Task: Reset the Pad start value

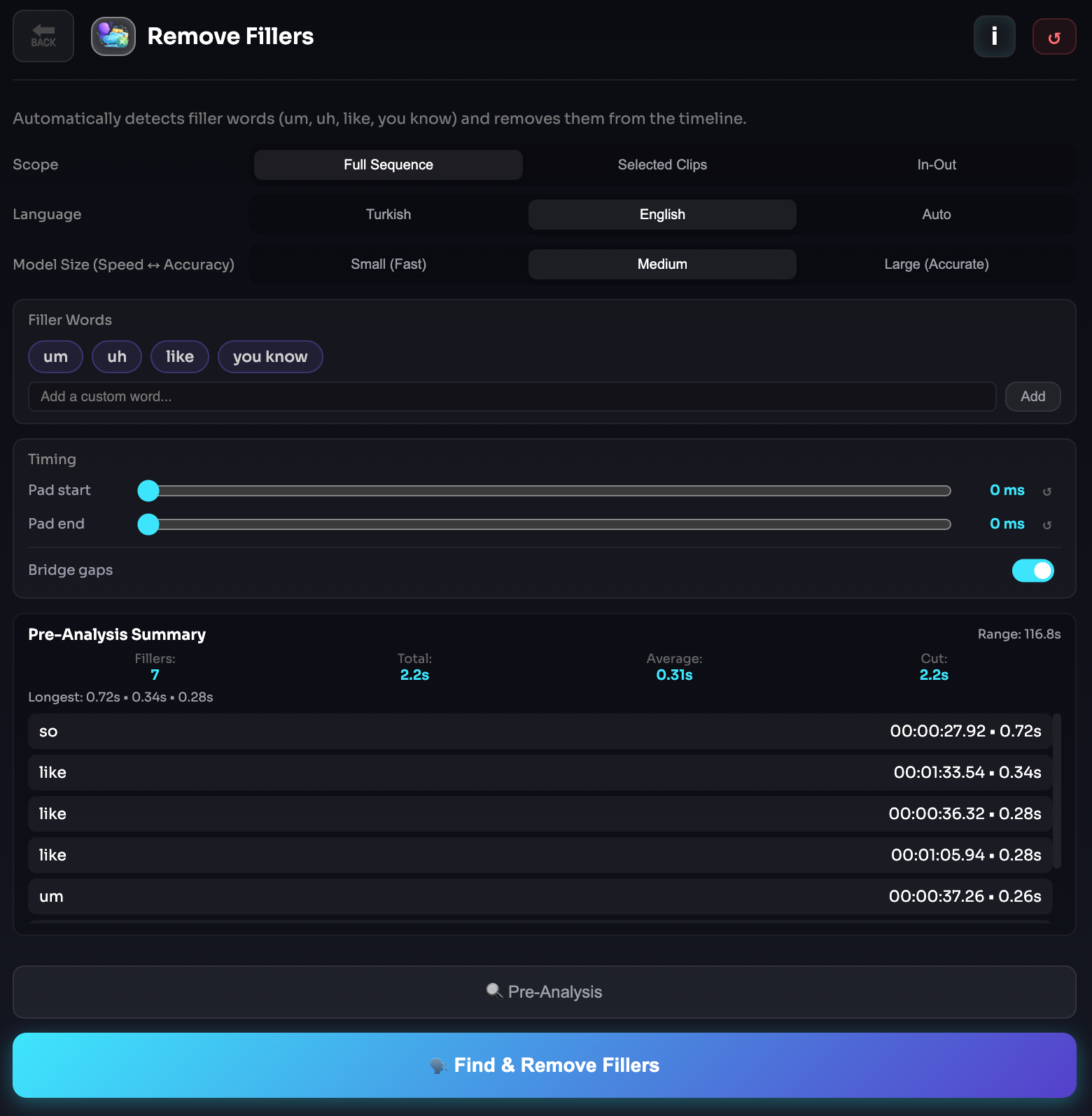Action: (x=1047, y=491)
